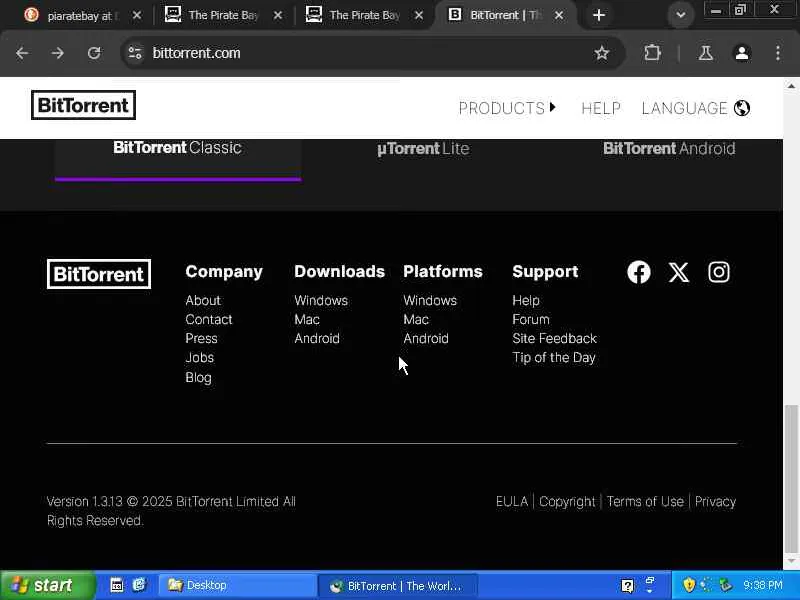Open the Jobs link under Company
Screen dimensions: 800x600
(x=199, y=358)
